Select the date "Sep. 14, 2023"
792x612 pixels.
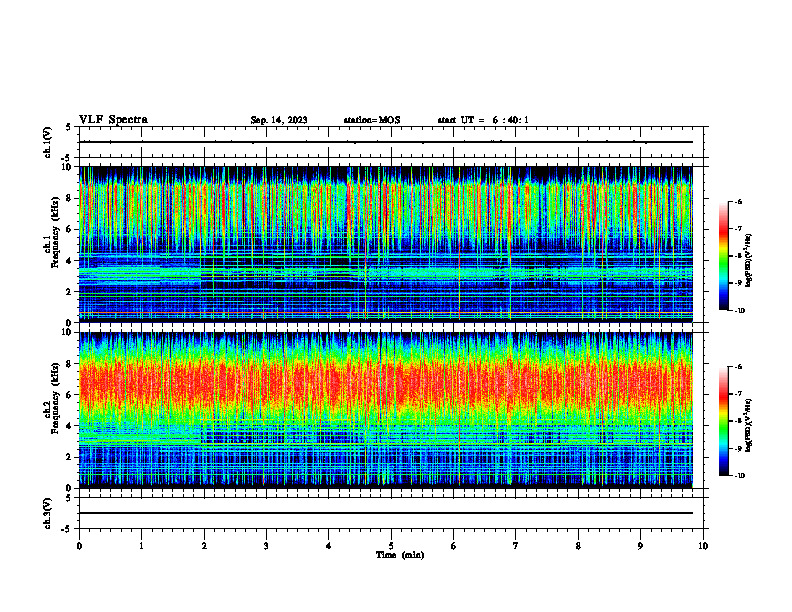tap(279, 120)
